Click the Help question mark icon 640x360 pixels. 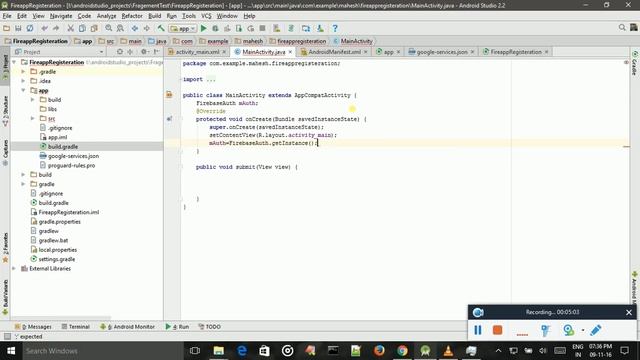pos(335,28)
